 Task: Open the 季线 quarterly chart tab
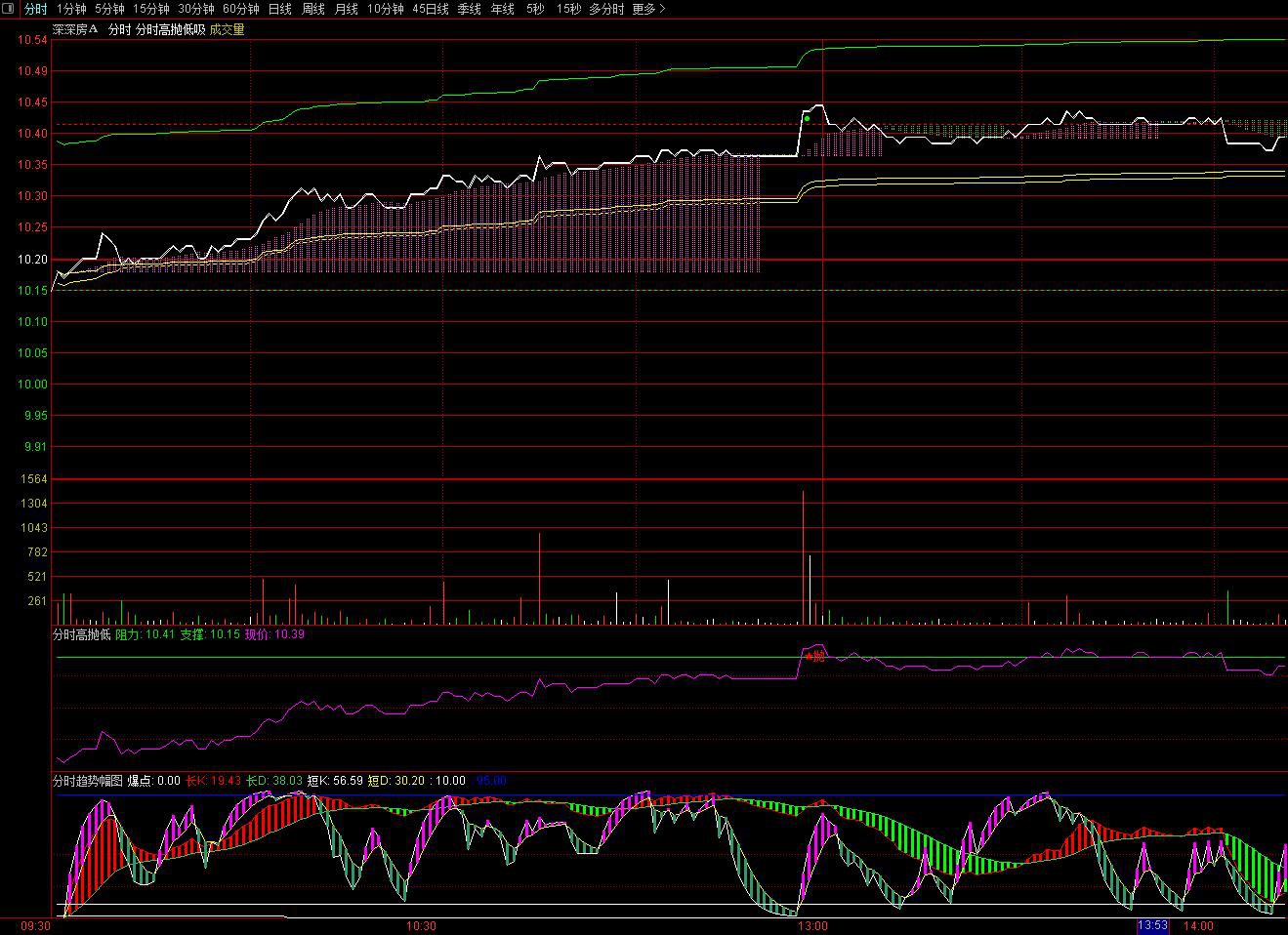tap(469, 9)
